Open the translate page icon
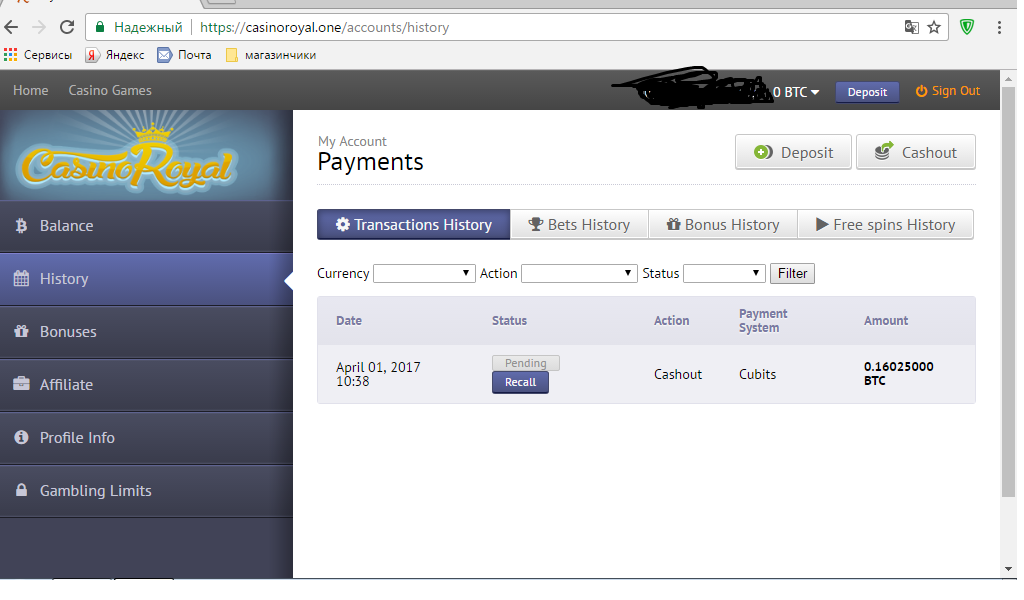Image resolution: width=1024 pixels, height=600 pixels. coord(912,27)
